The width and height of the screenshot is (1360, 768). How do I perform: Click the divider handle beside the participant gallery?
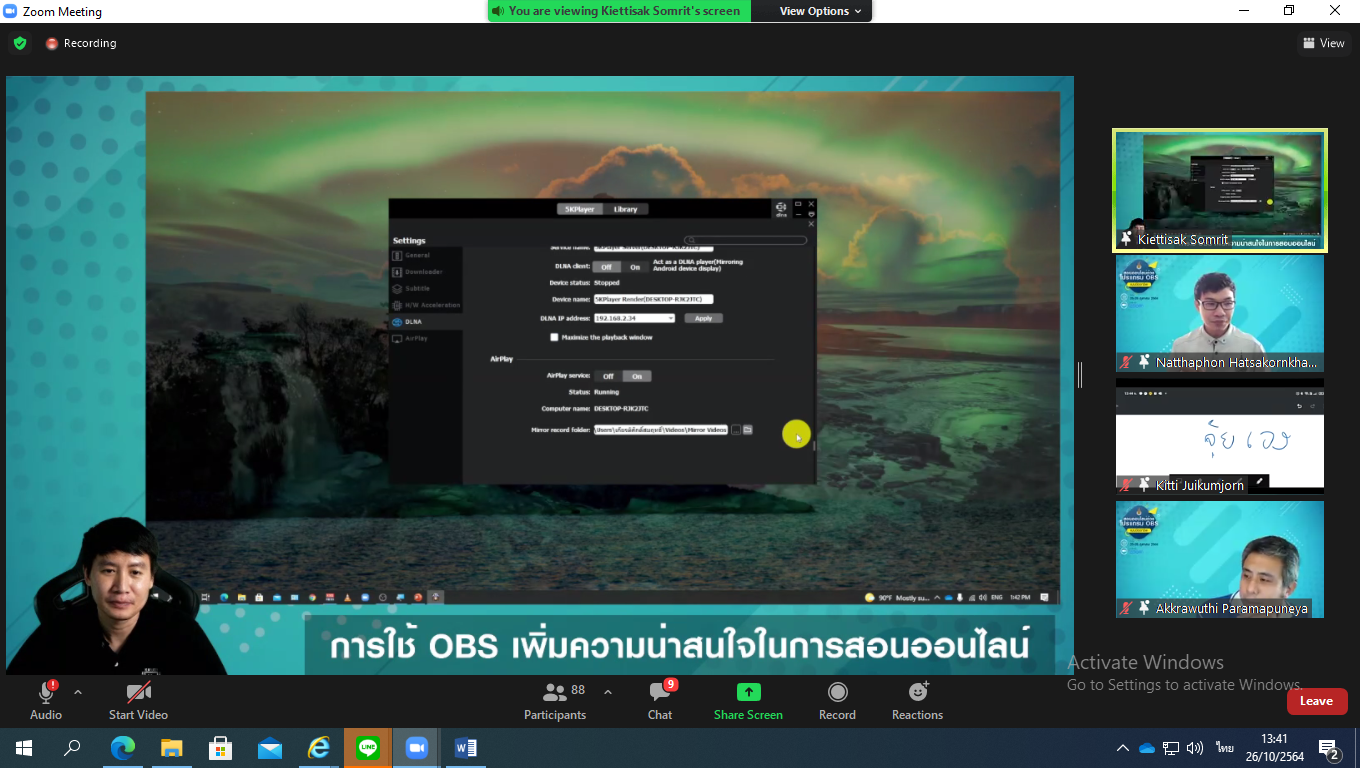pos(1080,375)
